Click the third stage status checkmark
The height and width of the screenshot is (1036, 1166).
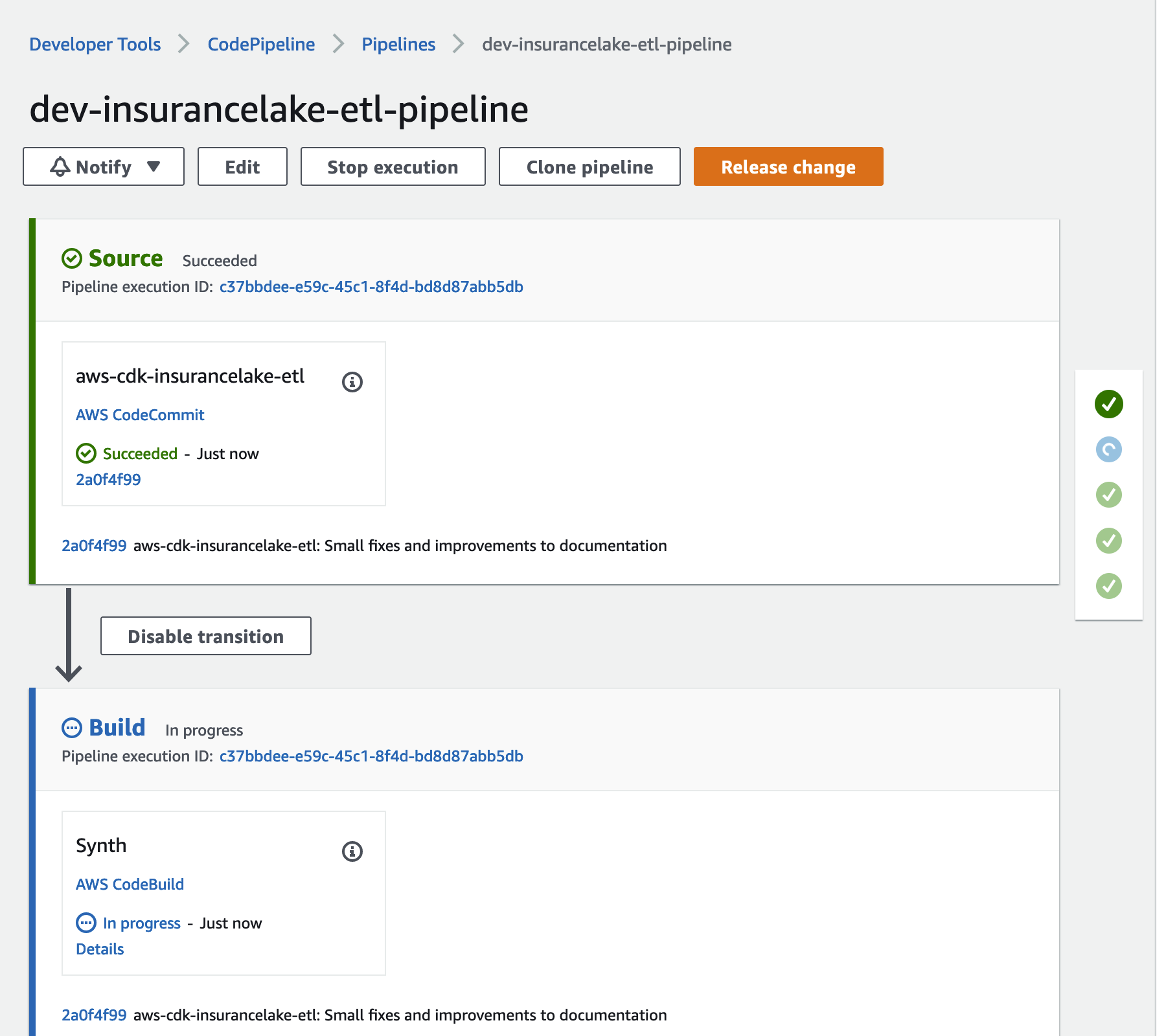coord(1108,495)
